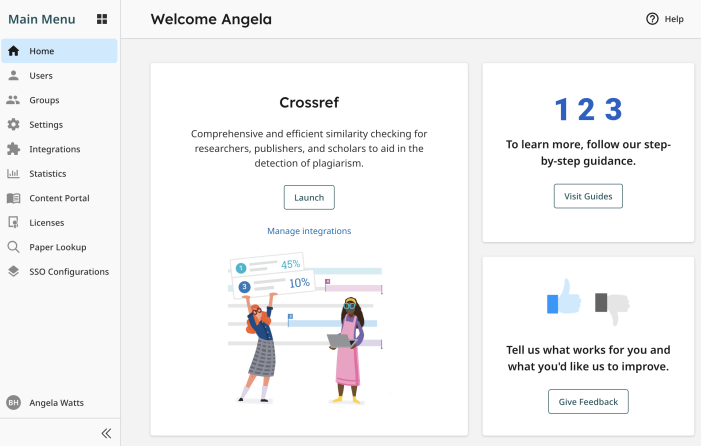The image size is (701, 446).
Task: Click the Integrations puzzle piece icon
Action: coord(13,149)
